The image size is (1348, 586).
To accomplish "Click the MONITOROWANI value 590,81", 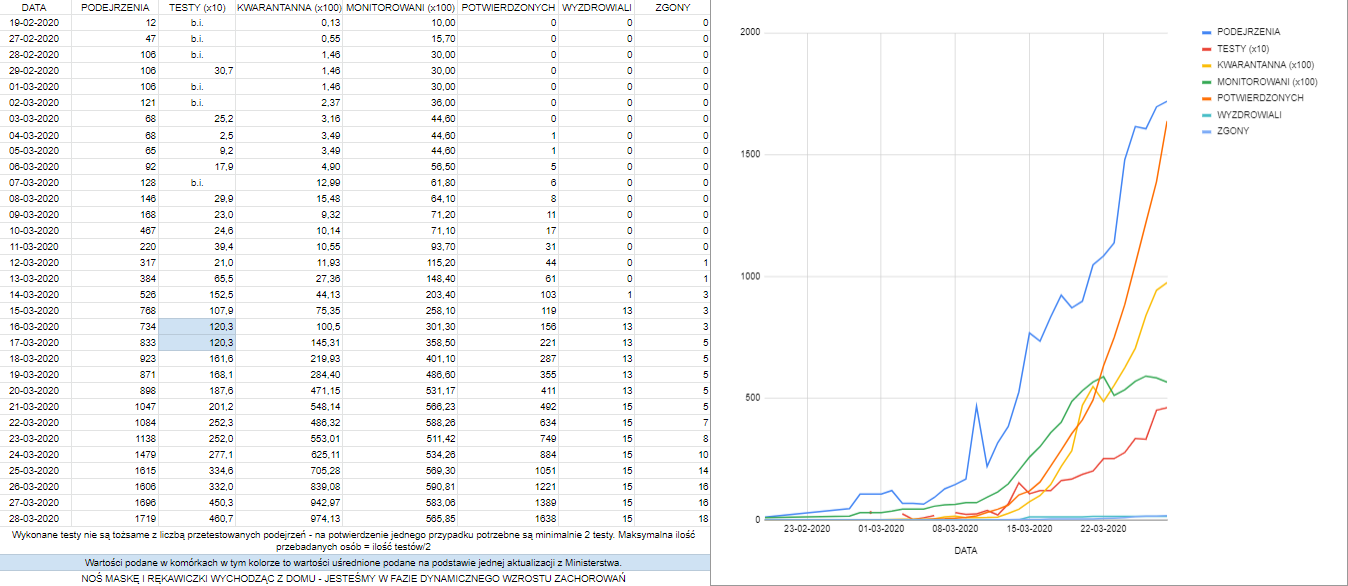I will [x=438, y=487].
